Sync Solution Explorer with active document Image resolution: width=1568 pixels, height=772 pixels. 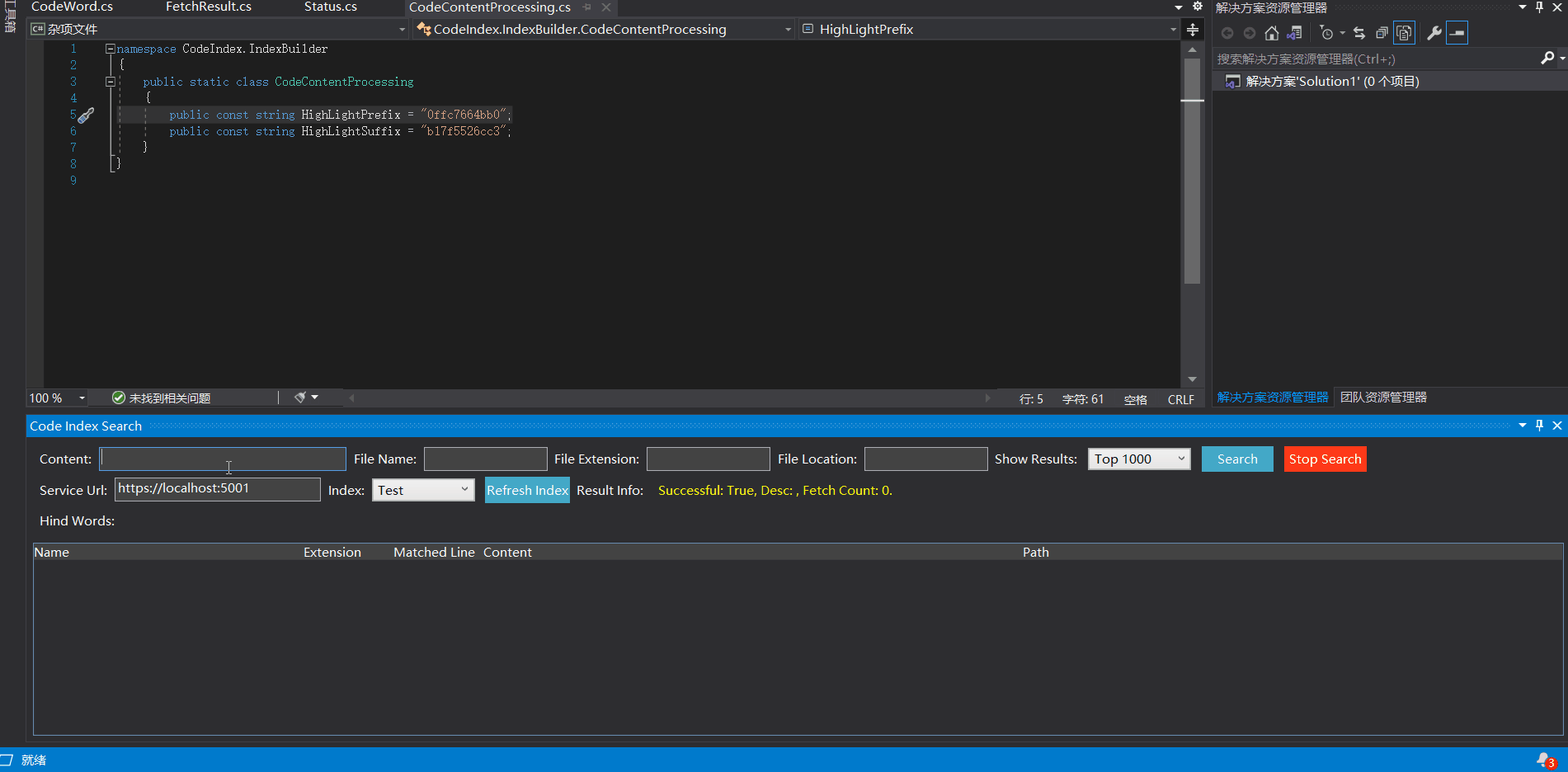tap(1359, 33)
